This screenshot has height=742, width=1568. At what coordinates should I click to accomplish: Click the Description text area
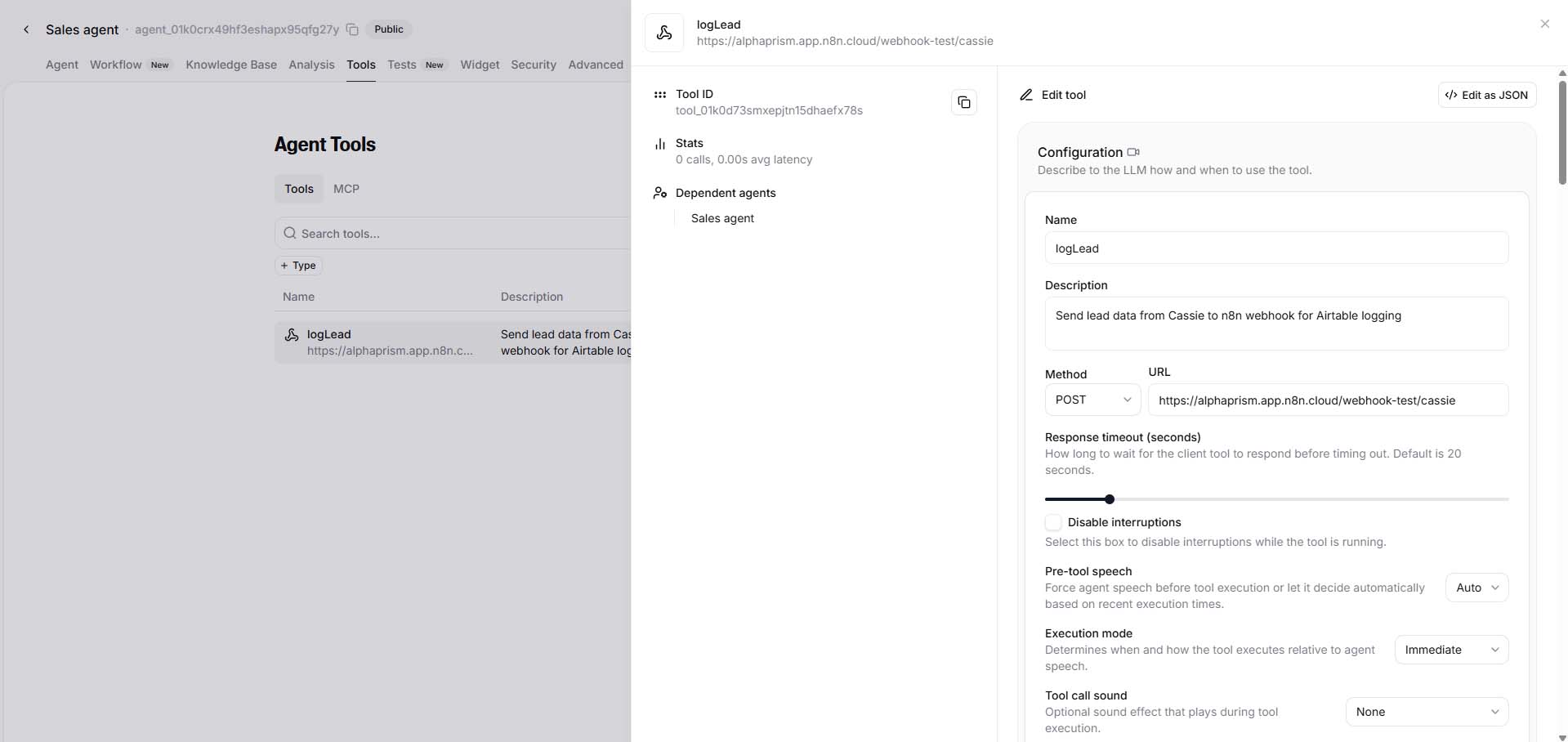tap(1276, 324)
